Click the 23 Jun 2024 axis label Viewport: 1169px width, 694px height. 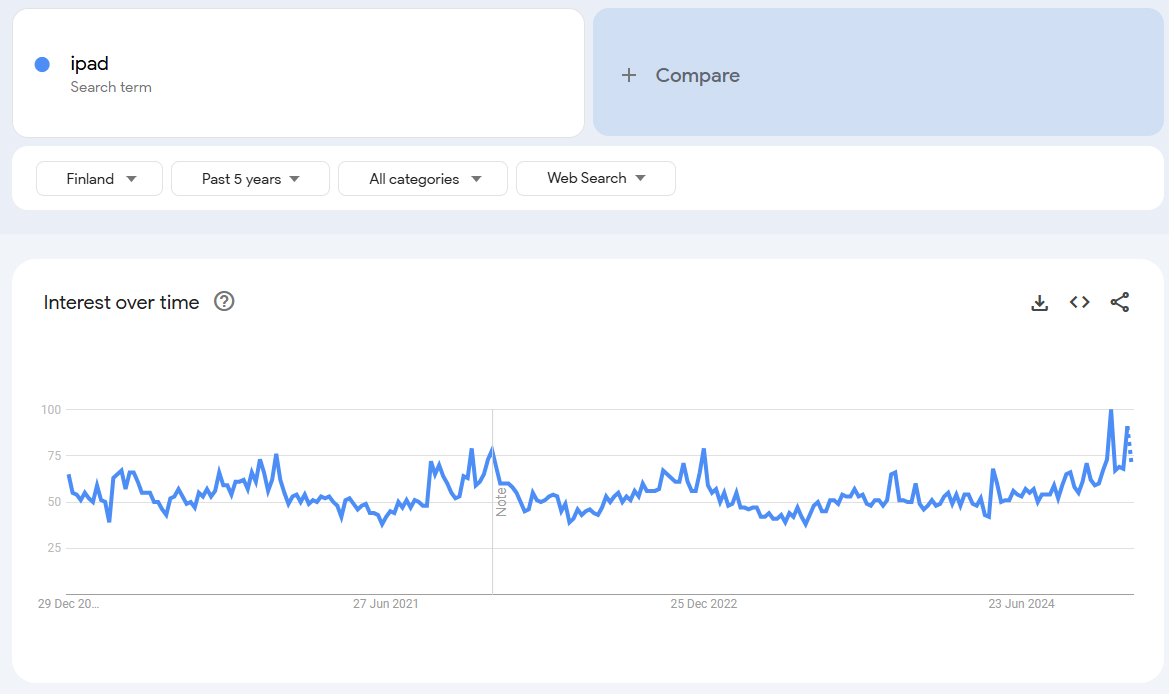click(1021, 604)
